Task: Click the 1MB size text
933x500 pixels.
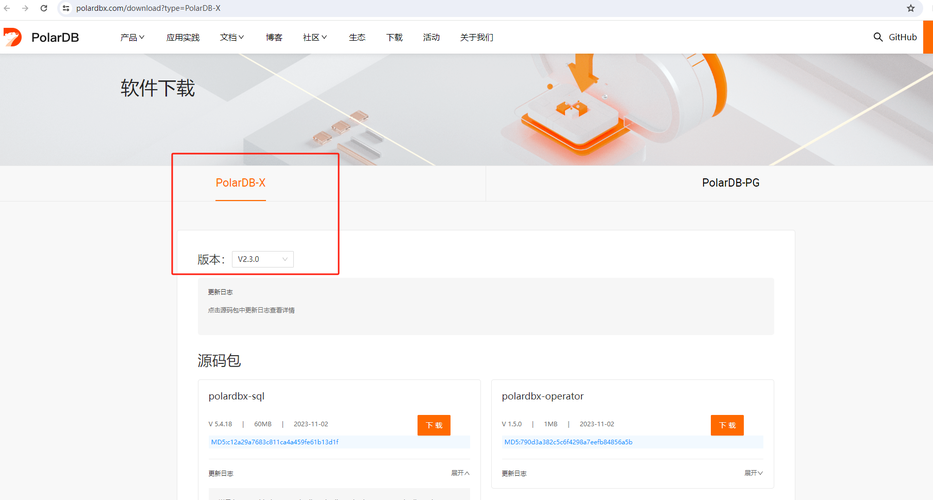Action: click(x=550, y=424)
